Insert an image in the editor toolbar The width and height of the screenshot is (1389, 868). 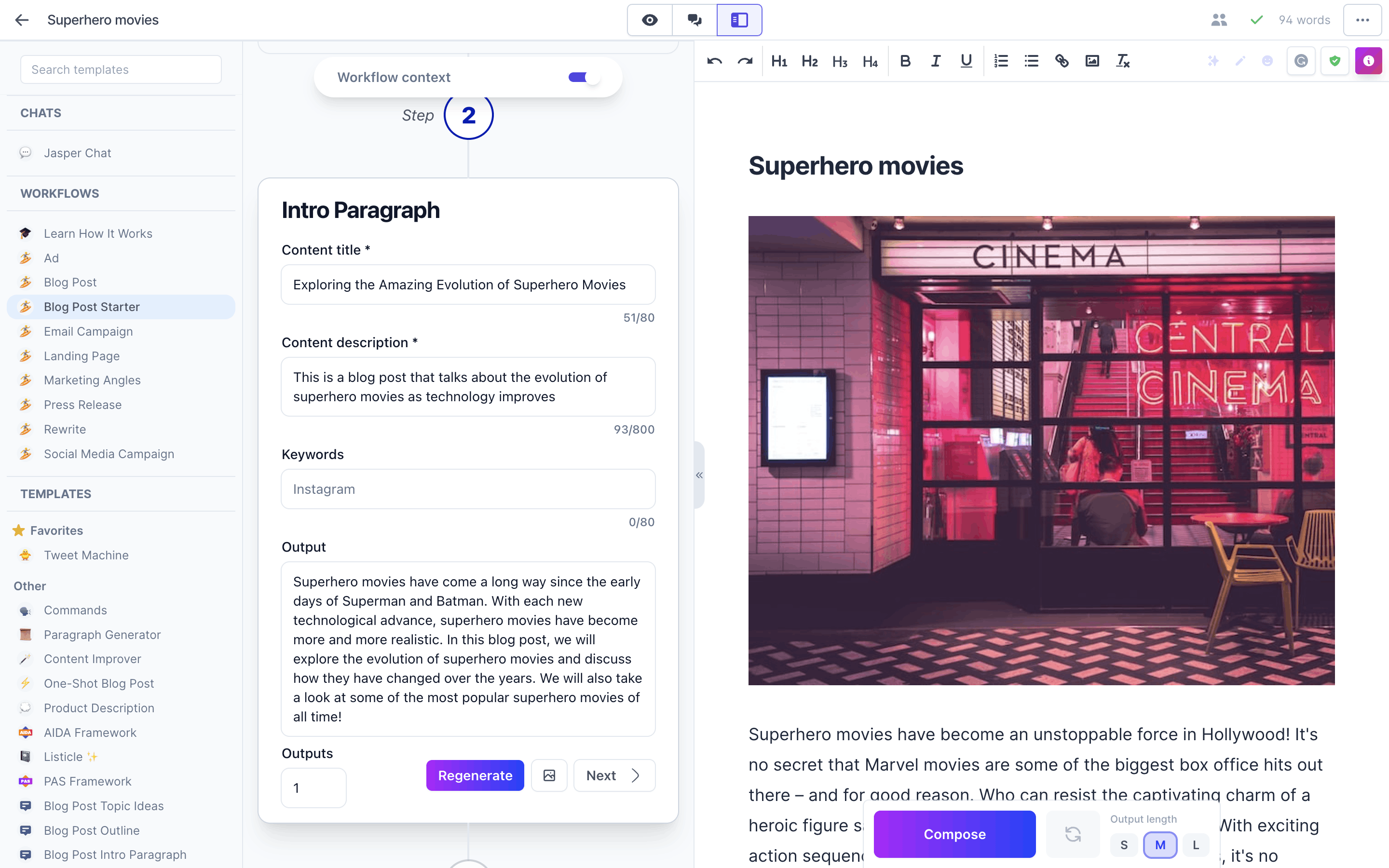(1092, 61)
